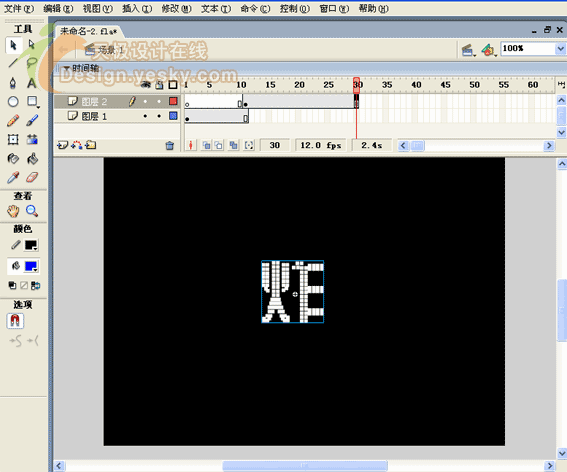567x472 pixels.
Task: Click frame 30 playhead marker
Action: click(x=357, y=85)
